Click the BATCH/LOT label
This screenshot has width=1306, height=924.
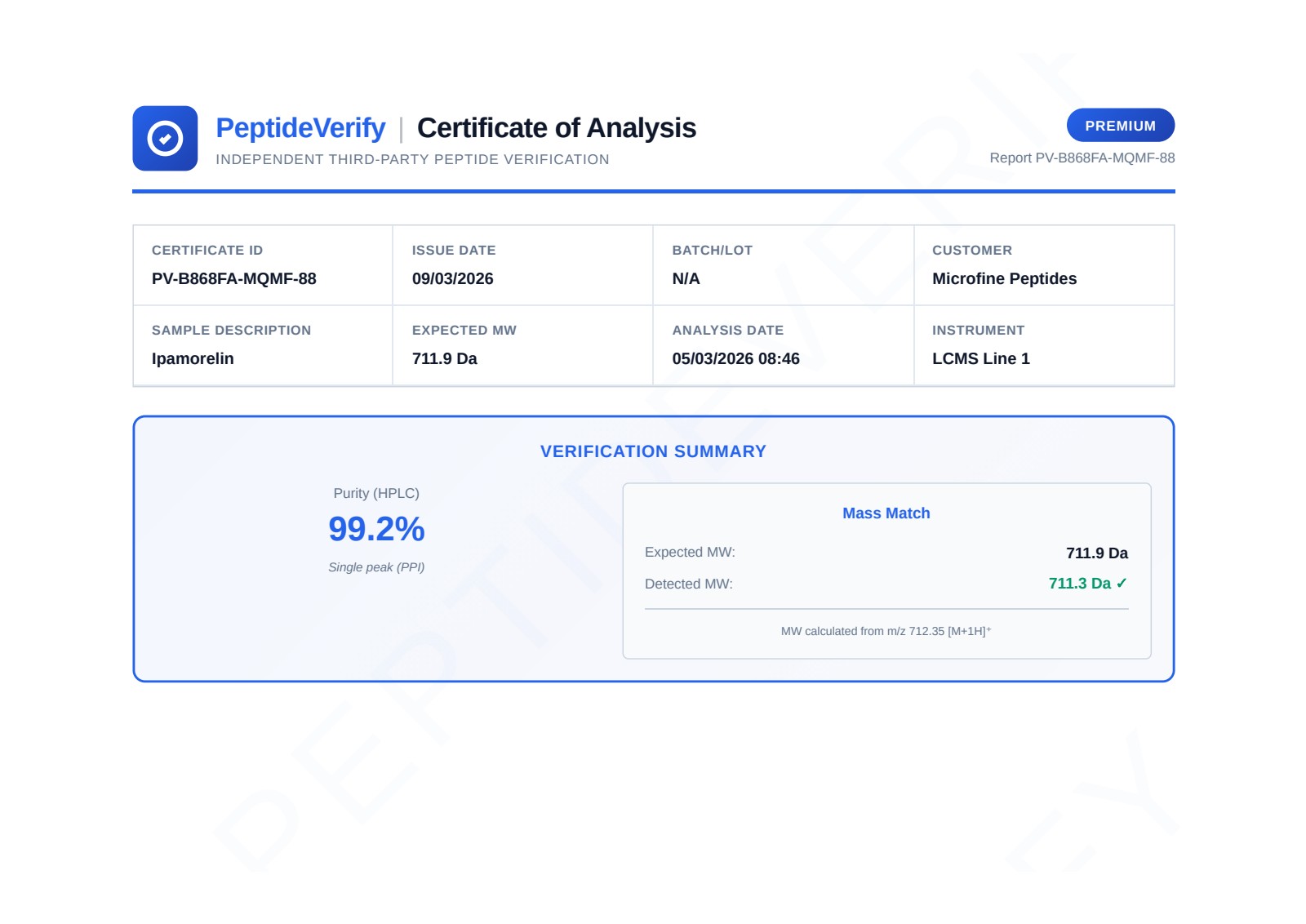pos(712,250)
